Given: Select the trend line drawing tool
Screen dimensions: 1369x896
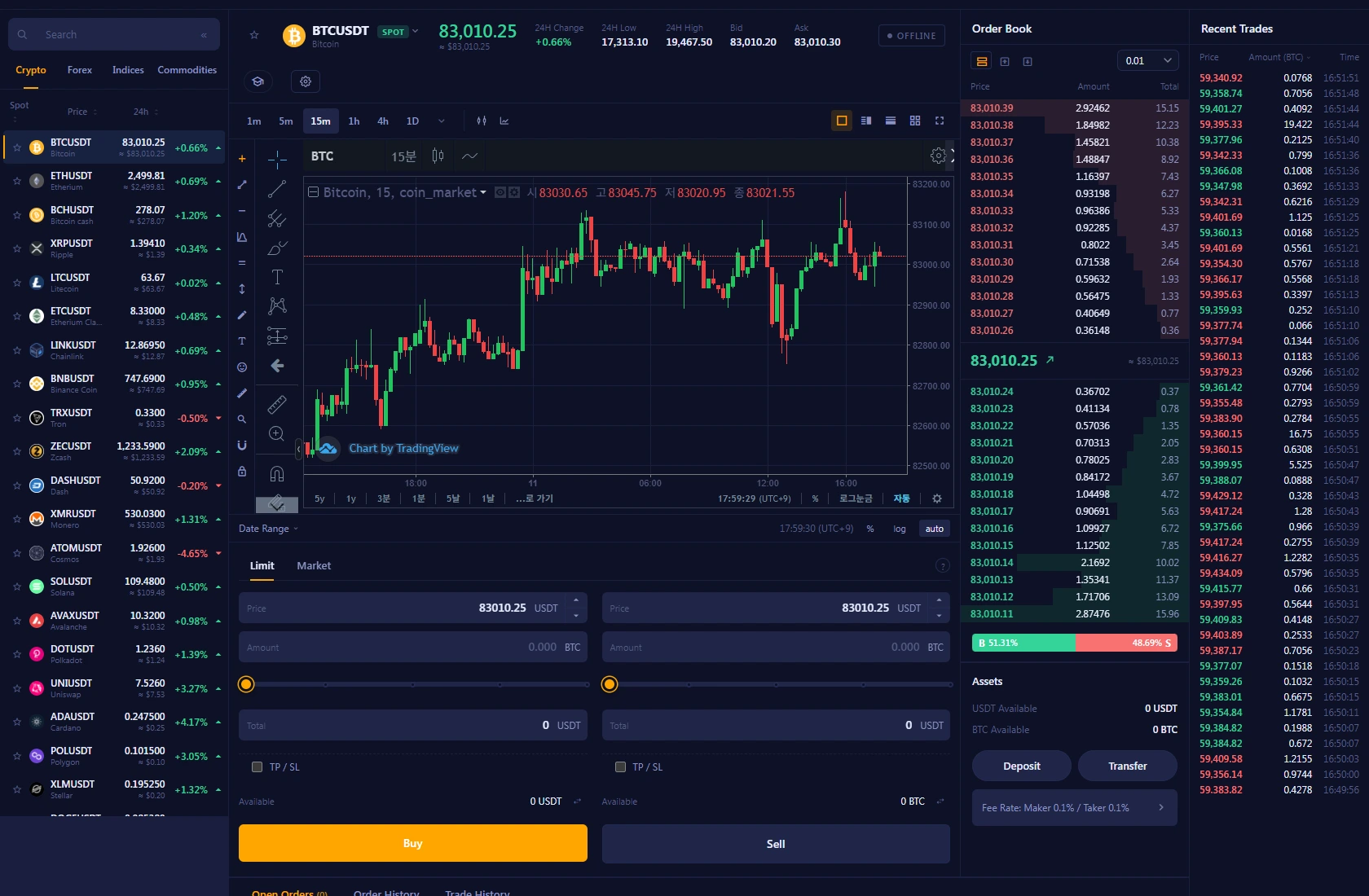Looking at the screenshot, I should (x=277, y=189).
